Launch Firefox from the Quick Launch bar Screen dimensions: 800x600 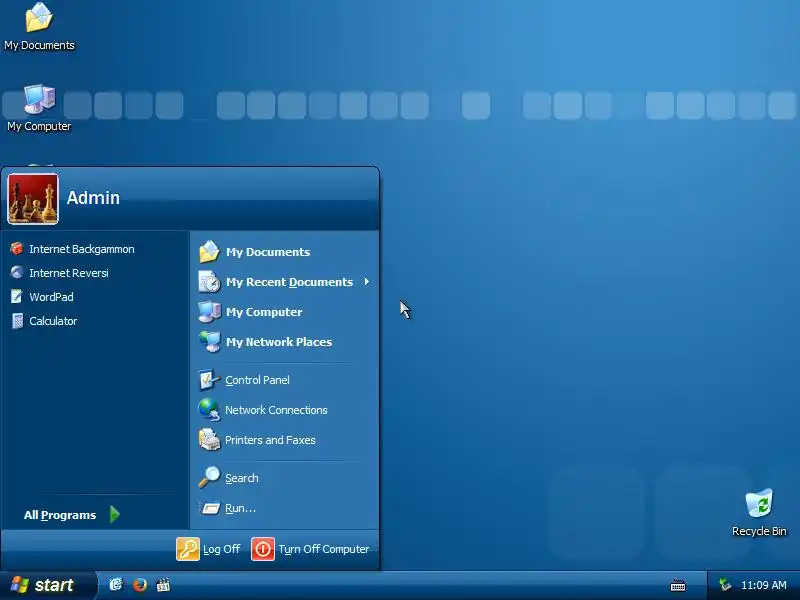(139, 585)
